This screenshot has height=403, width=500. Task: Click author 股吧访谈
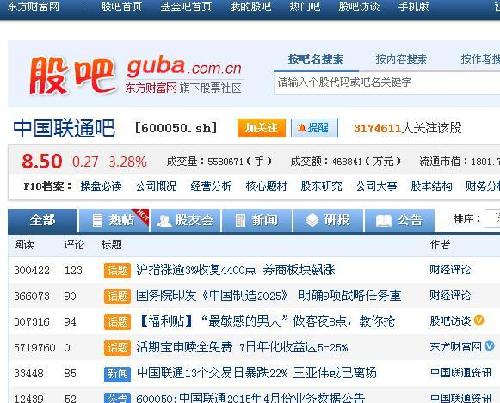(x=450, y=321)
